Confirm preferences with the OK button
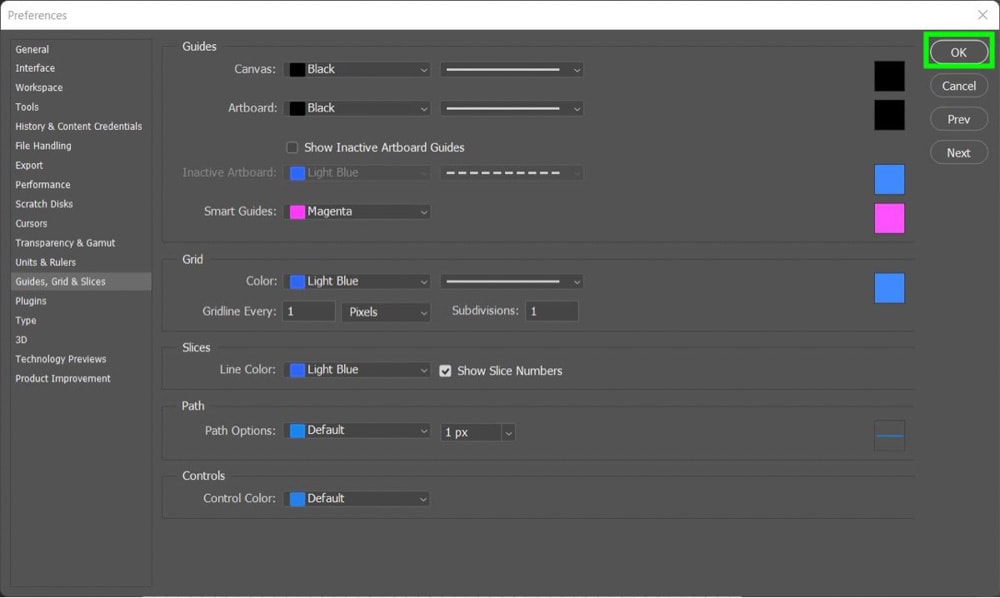 pyautogui.click(x=959, y=52)
